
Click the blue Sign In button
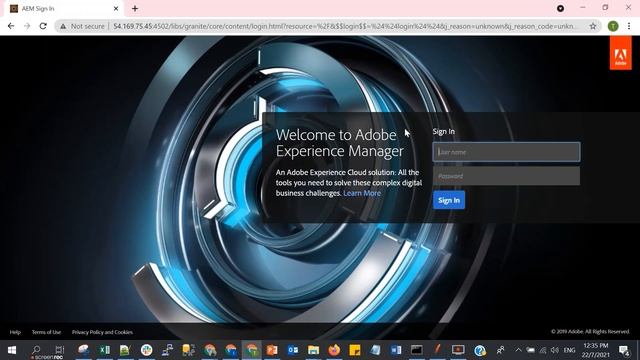pos(449,200)
